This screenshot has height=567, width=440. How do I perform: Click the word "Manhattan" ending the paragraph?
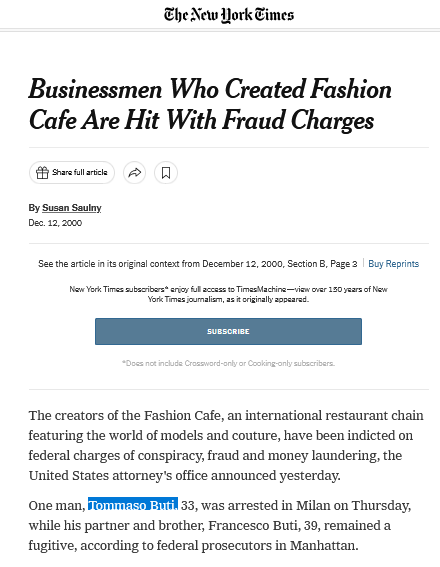324,545
